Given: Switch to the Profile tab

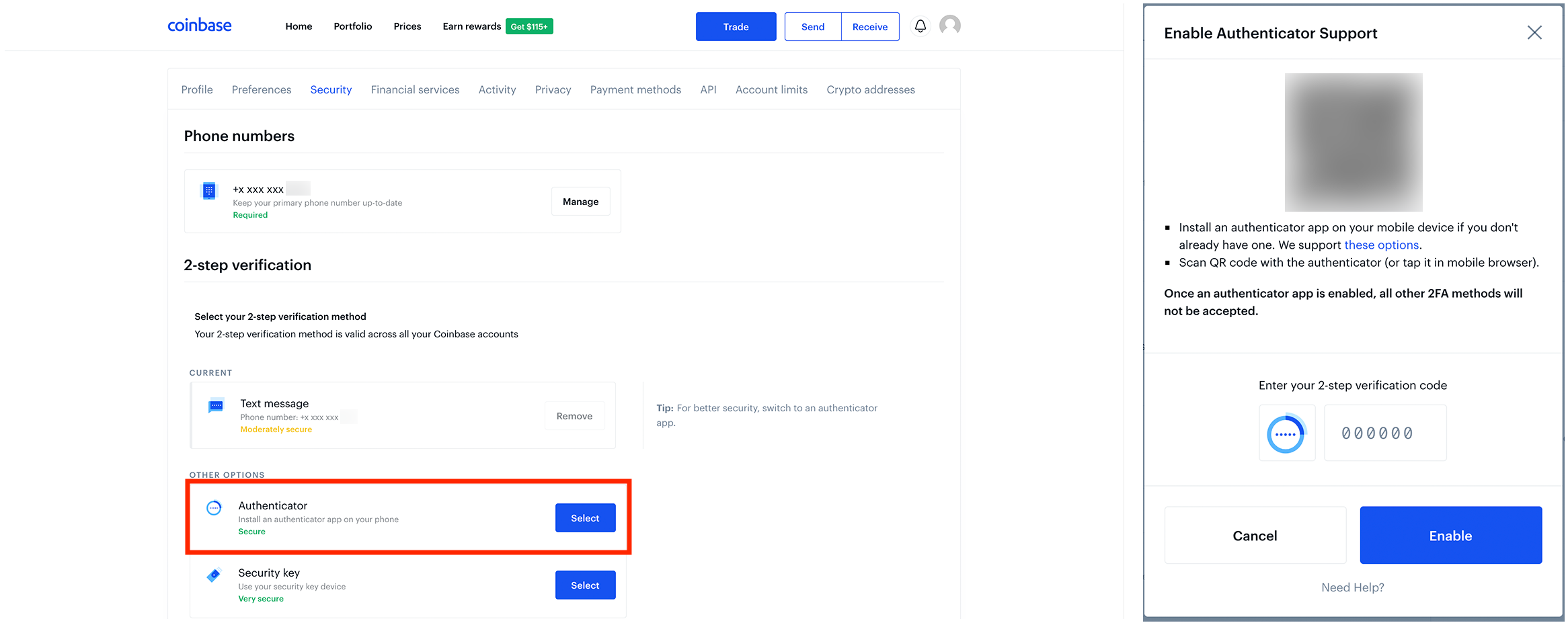Looking at the screenshot, I should pyautogui.click(x=197, y=89).
